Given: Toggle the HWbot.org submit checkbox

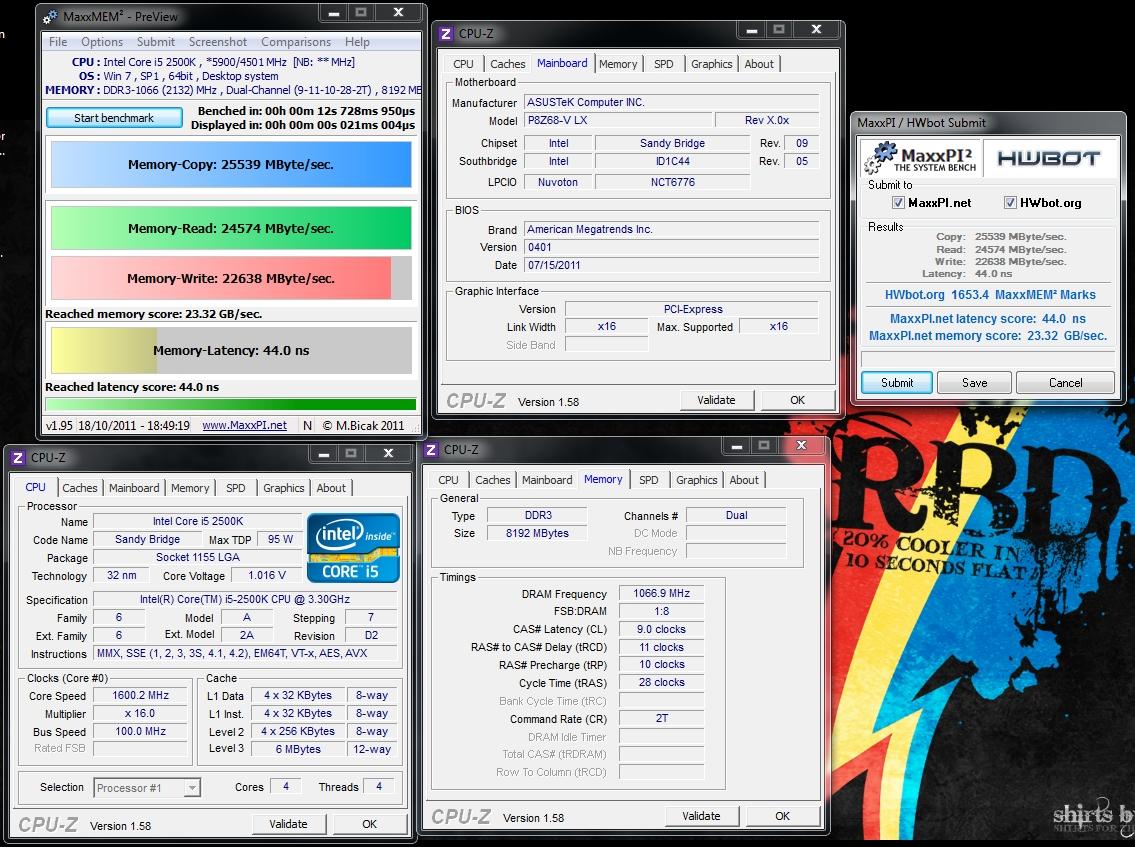Looking at the screenshot, I should (x=1010, y=203).
